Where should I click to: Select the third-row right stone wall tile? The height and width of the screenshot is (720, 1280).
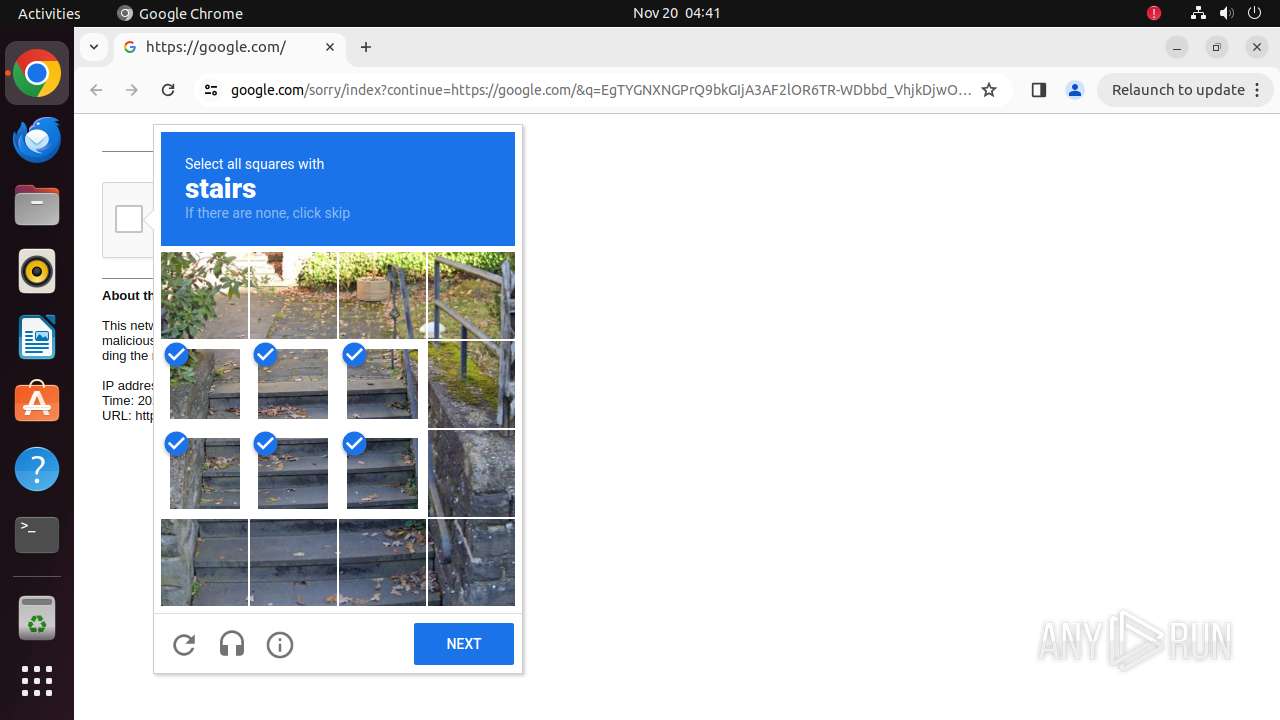(471, 473)
